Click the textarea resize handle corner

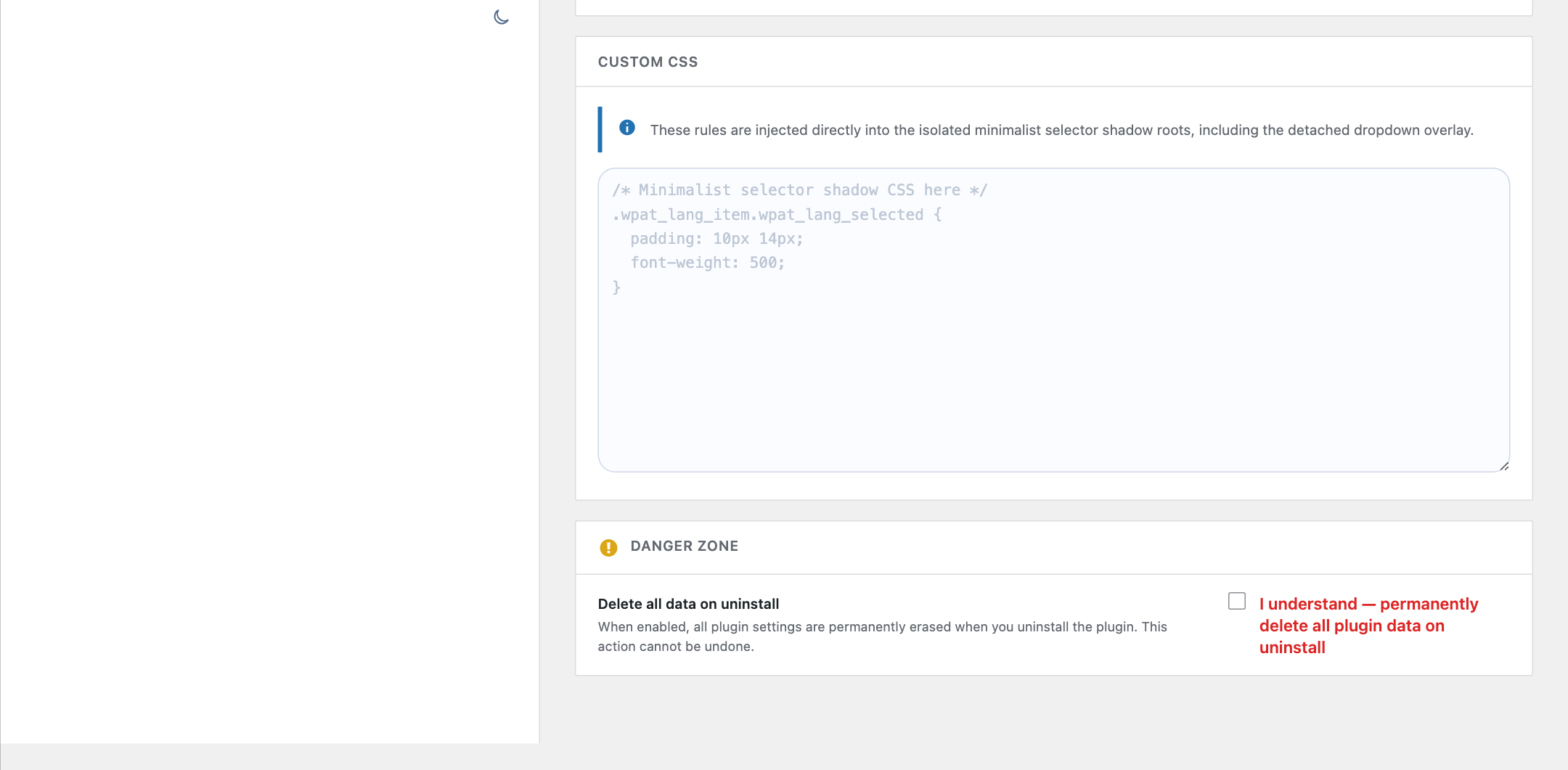(1504, 466)
